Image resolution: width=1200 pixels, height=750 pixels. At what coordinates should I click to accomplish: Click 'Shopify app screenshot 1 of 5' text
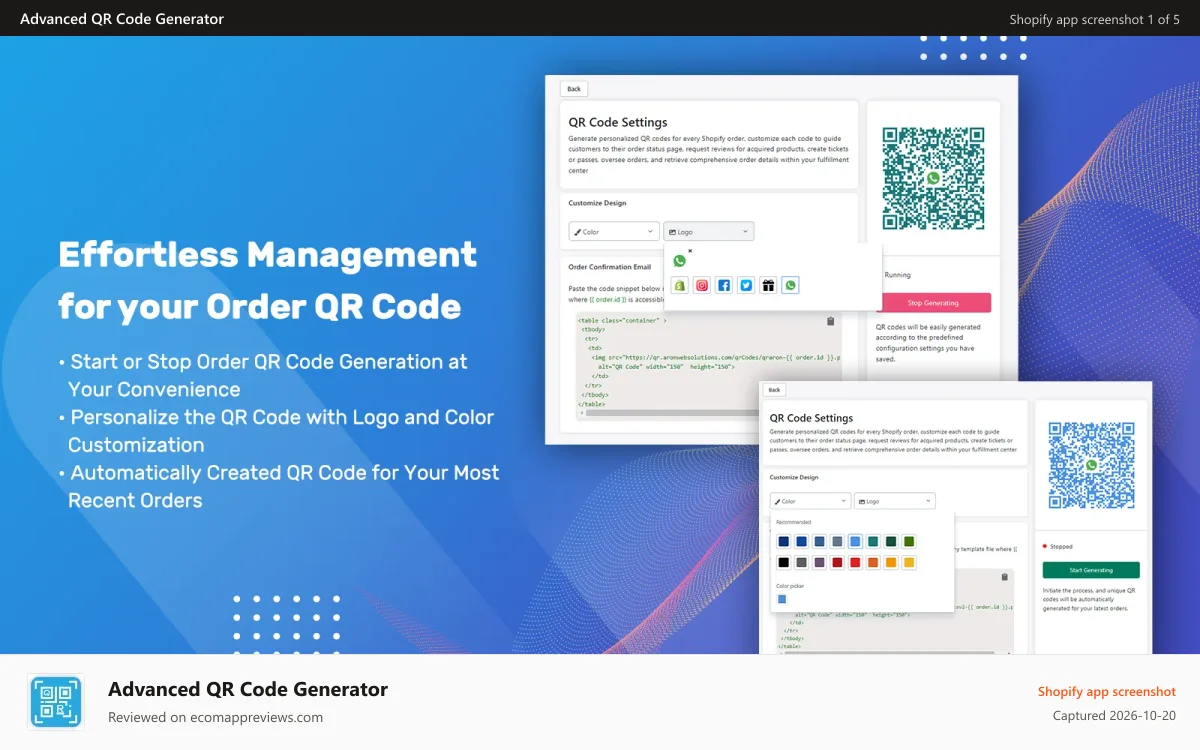click(x=1094, y=19)
